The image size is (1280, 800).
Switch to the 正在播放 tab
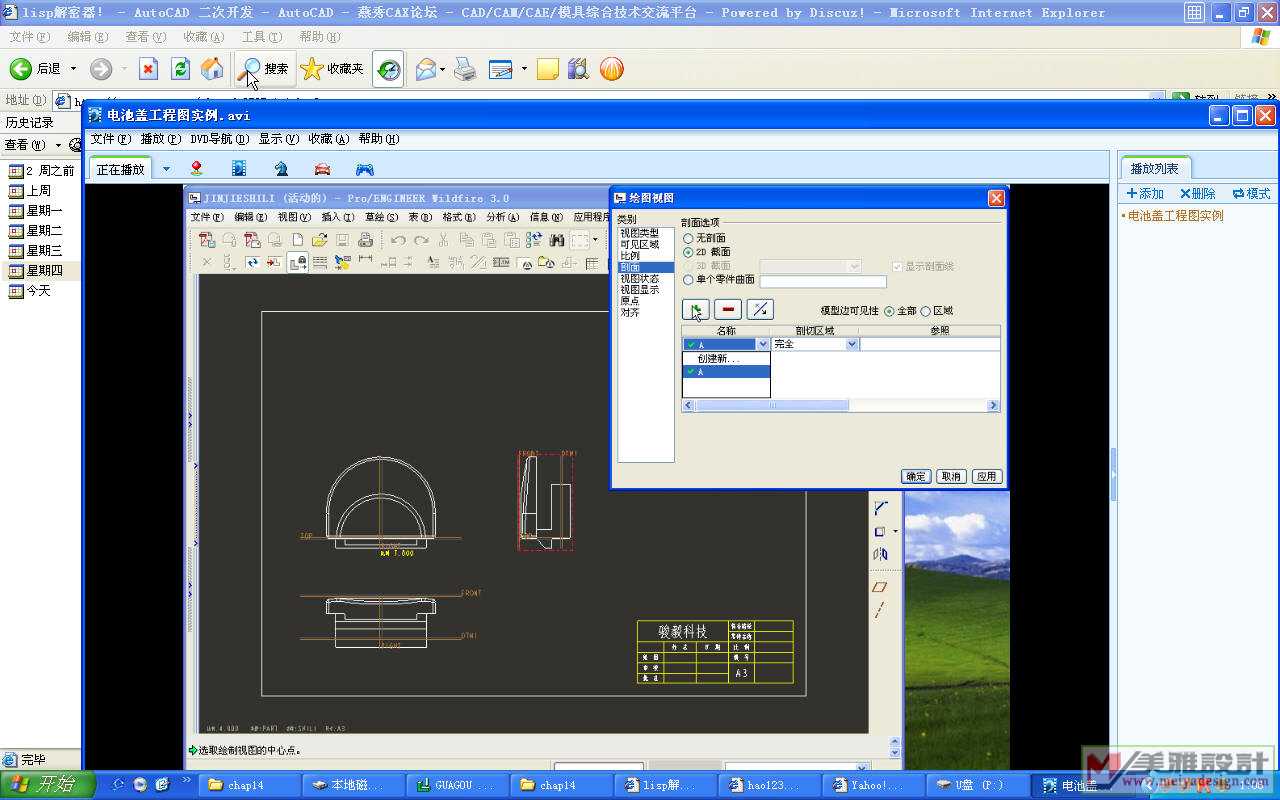pyautogui.click(x=120, y=169)
